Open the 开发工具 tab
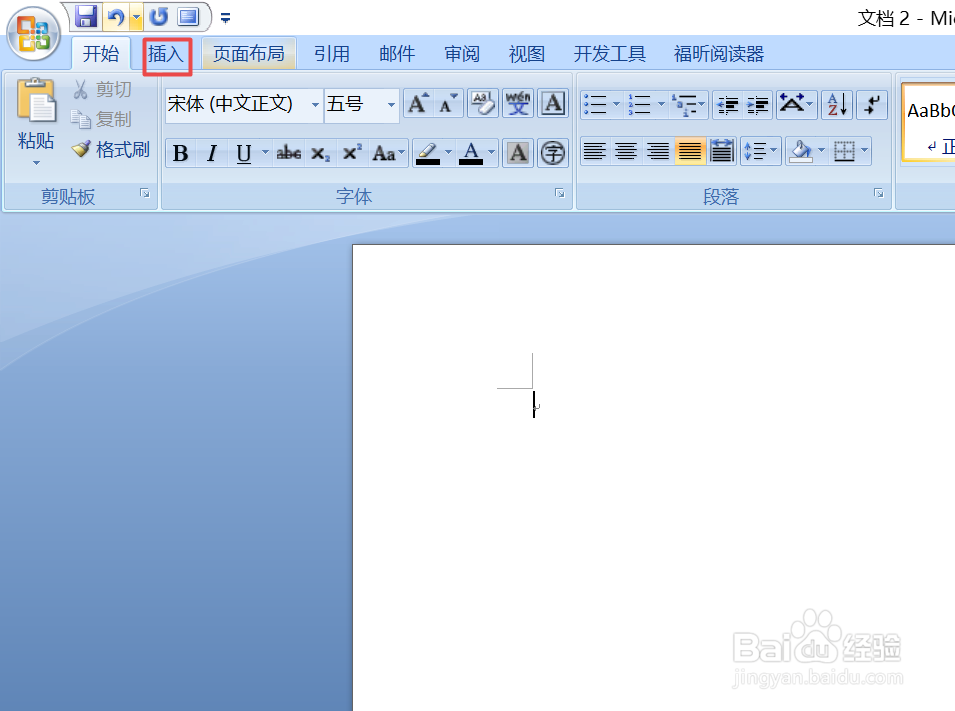 (609, 54)
